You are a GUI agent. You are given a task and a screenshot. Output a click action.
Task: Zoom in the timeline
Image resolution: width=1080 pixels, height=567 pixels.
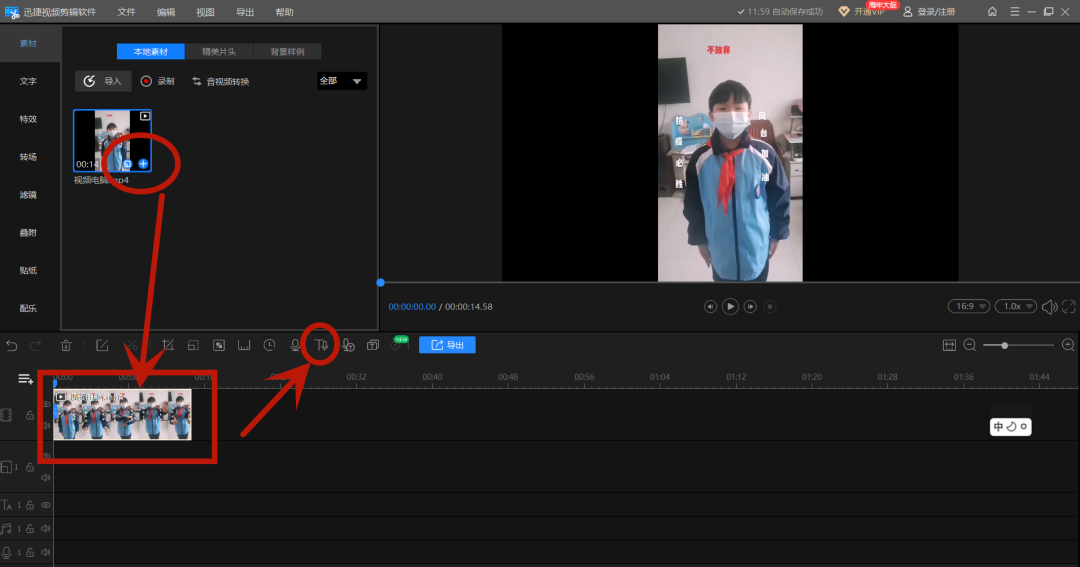(x=1068, y=345)
